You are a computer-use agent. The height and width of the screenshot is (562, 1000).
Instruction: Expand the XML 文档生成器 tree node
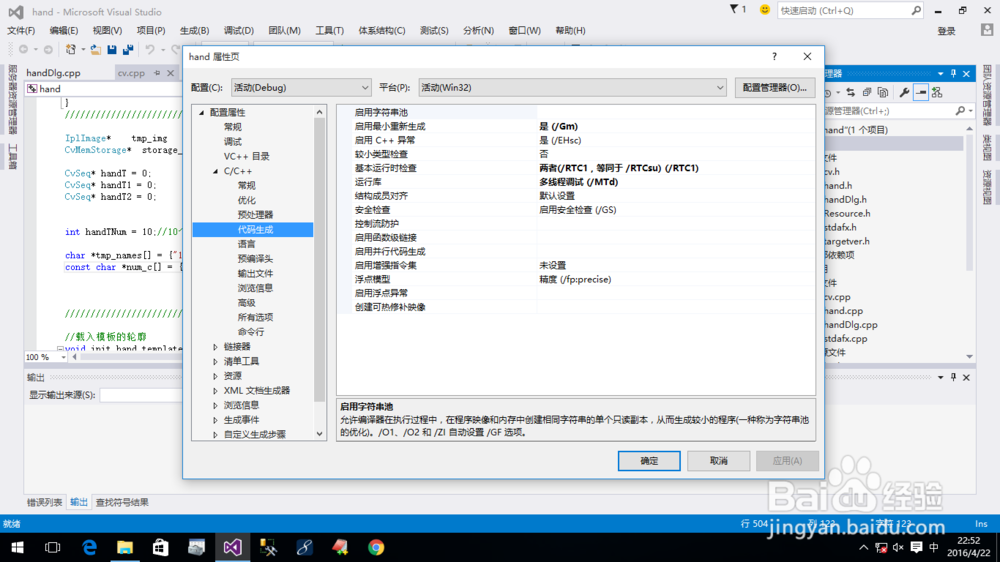pyautogui.click(x=216, y=390)
